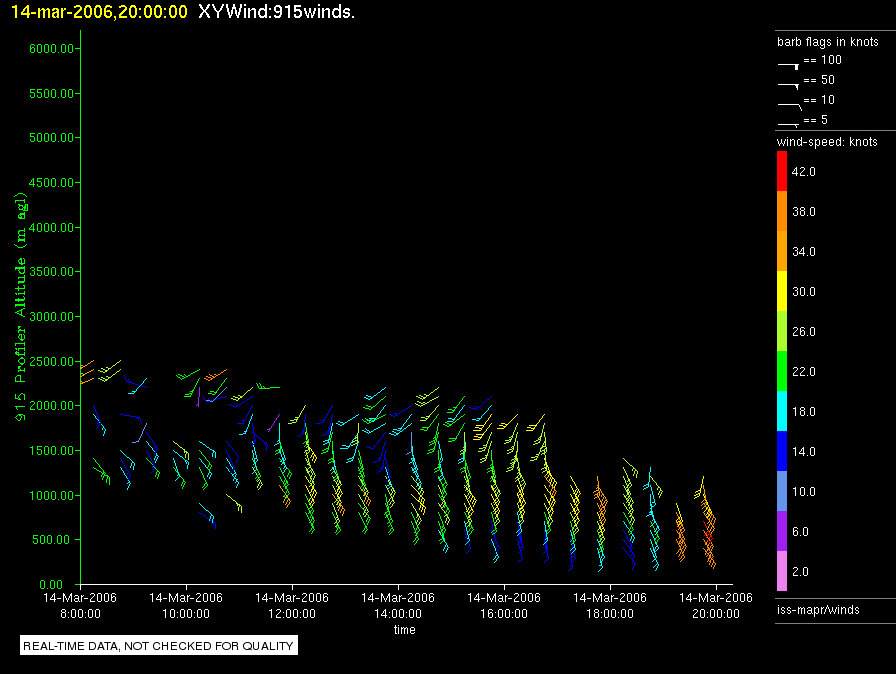Image resolution: width=896 pixels, height=674 pixels.
Task: Select the yellow 30.0 knots color band
Action: point(782,291)
